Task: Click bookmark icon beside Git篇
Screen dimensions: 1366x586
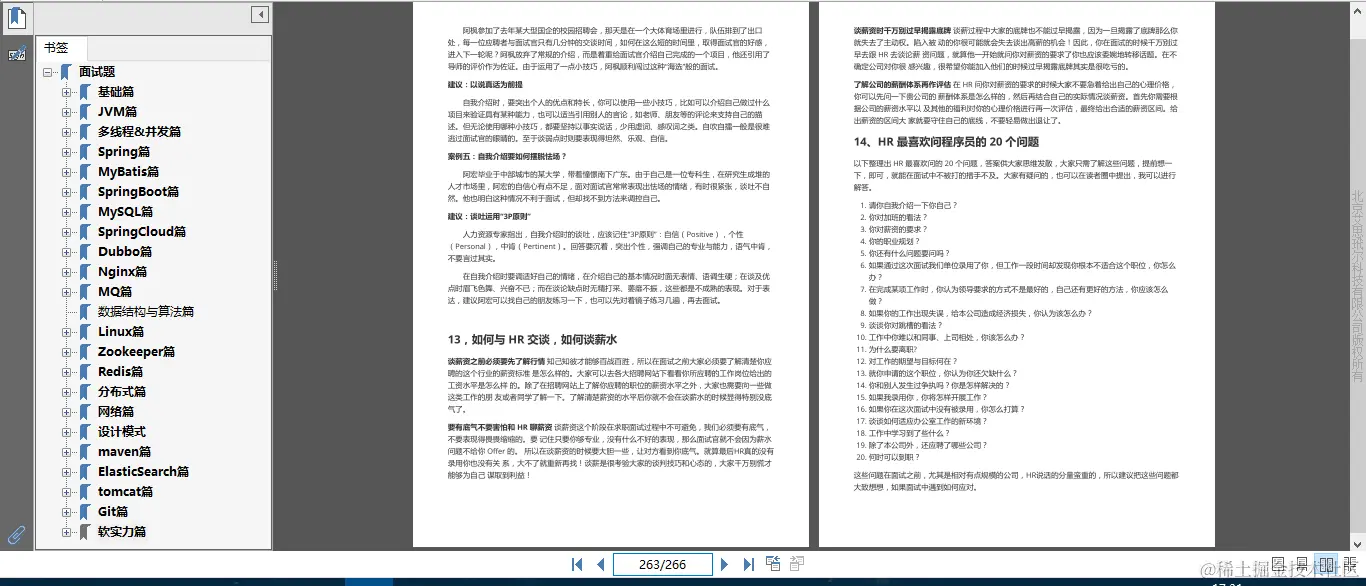Action: pyautogui.click(x=86, y=512)
